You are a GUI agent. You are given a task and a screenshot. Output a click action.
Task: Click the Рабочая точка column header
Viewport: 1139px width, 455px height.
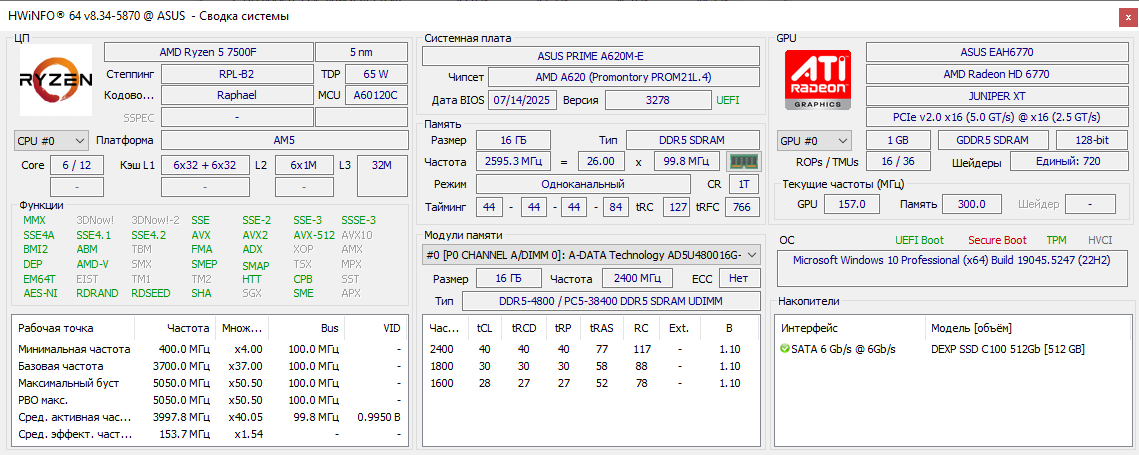tap(74, 329)
